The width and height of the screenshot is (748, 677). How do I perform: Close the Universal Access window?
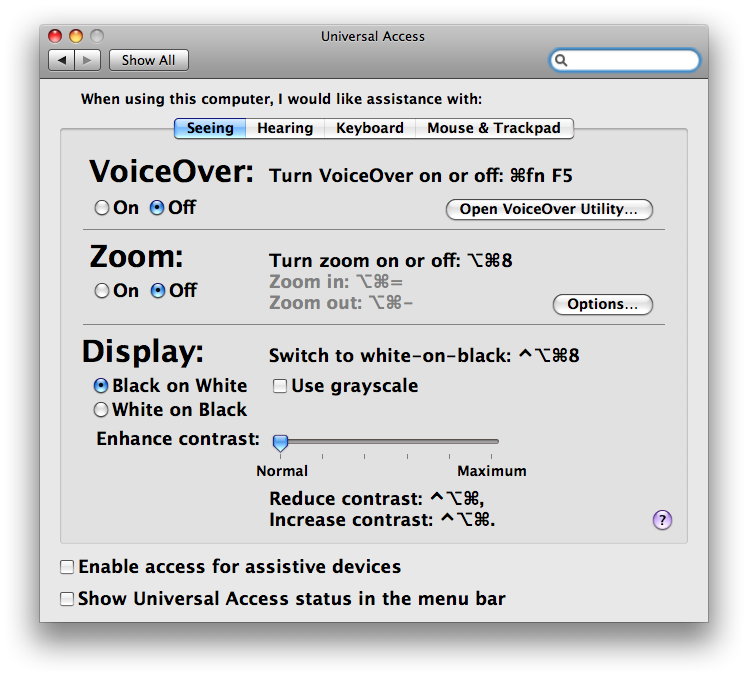(55, 36)
